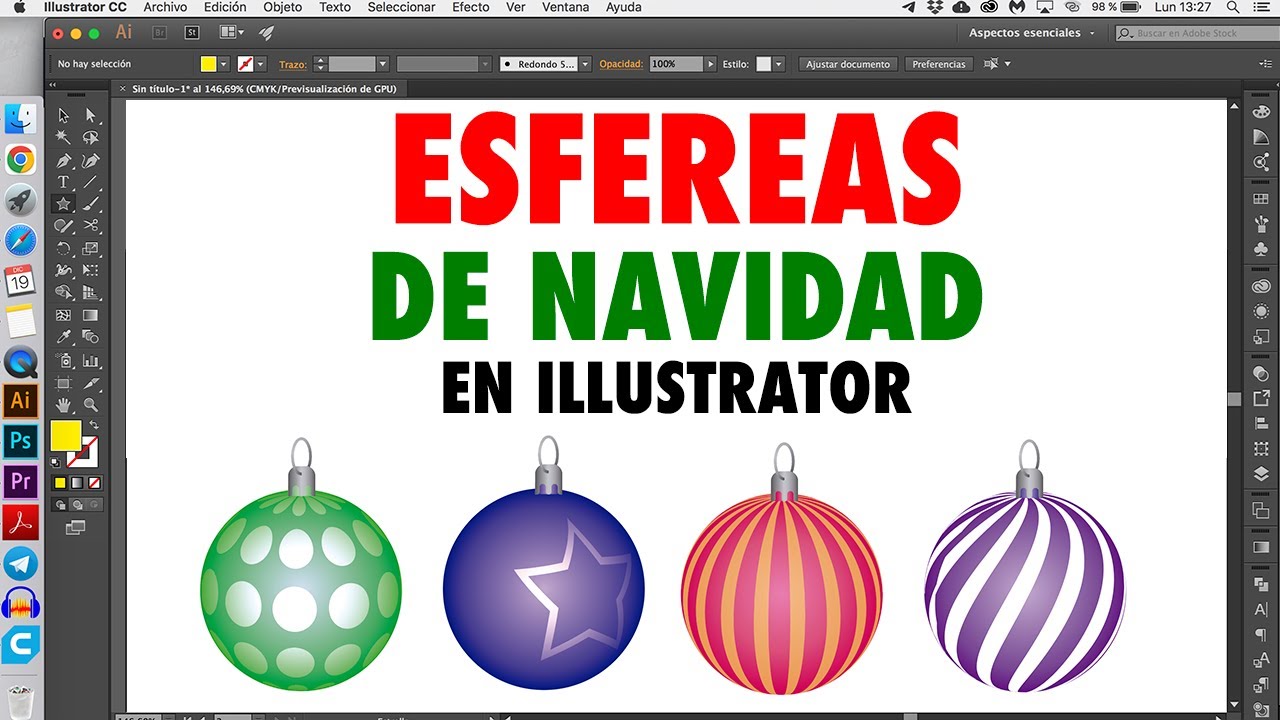Open the Archivo menu
The height and width of the screenshot is (720, 1280).
point(165,7)
